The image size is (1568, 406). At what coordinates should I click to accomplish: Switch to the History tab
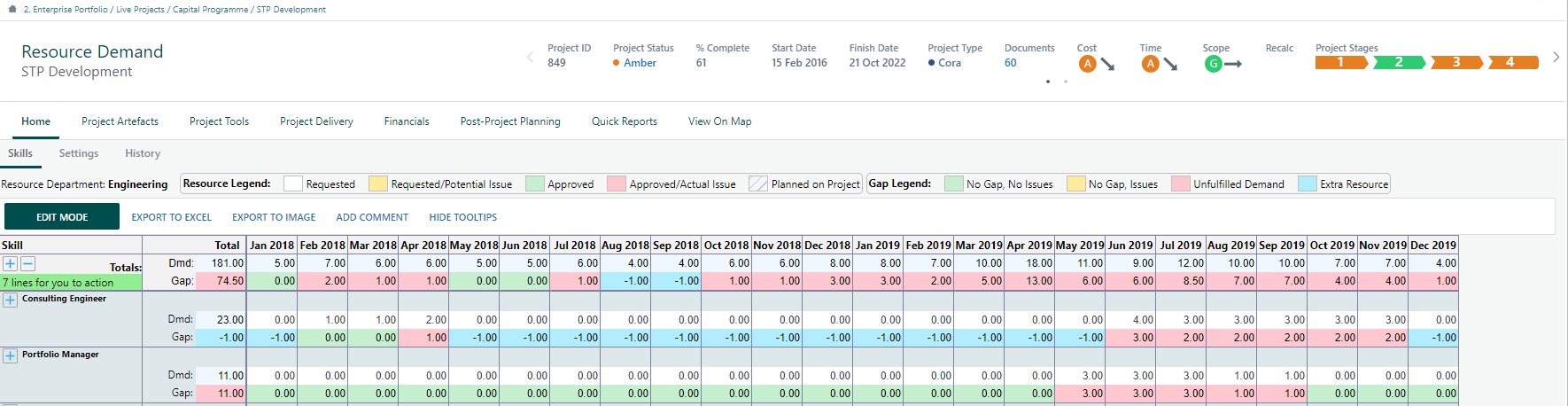(143, 153)
